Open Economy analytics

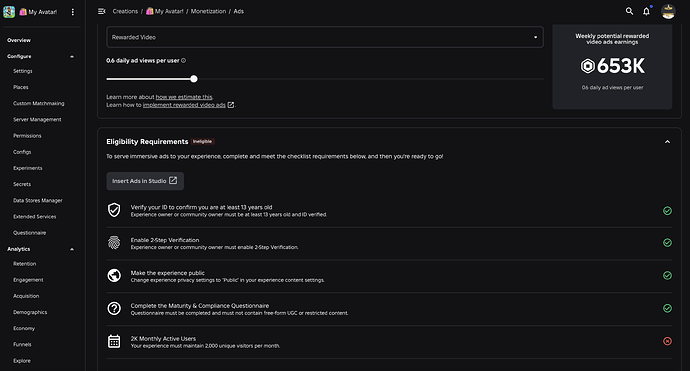(x=24, y=328)
